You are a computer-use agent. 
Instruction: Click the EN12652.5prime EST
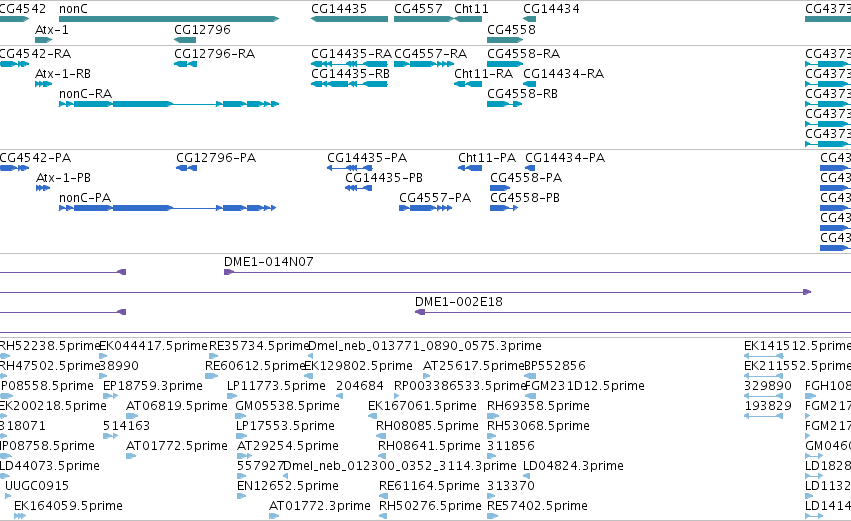[x=242, y=496]
